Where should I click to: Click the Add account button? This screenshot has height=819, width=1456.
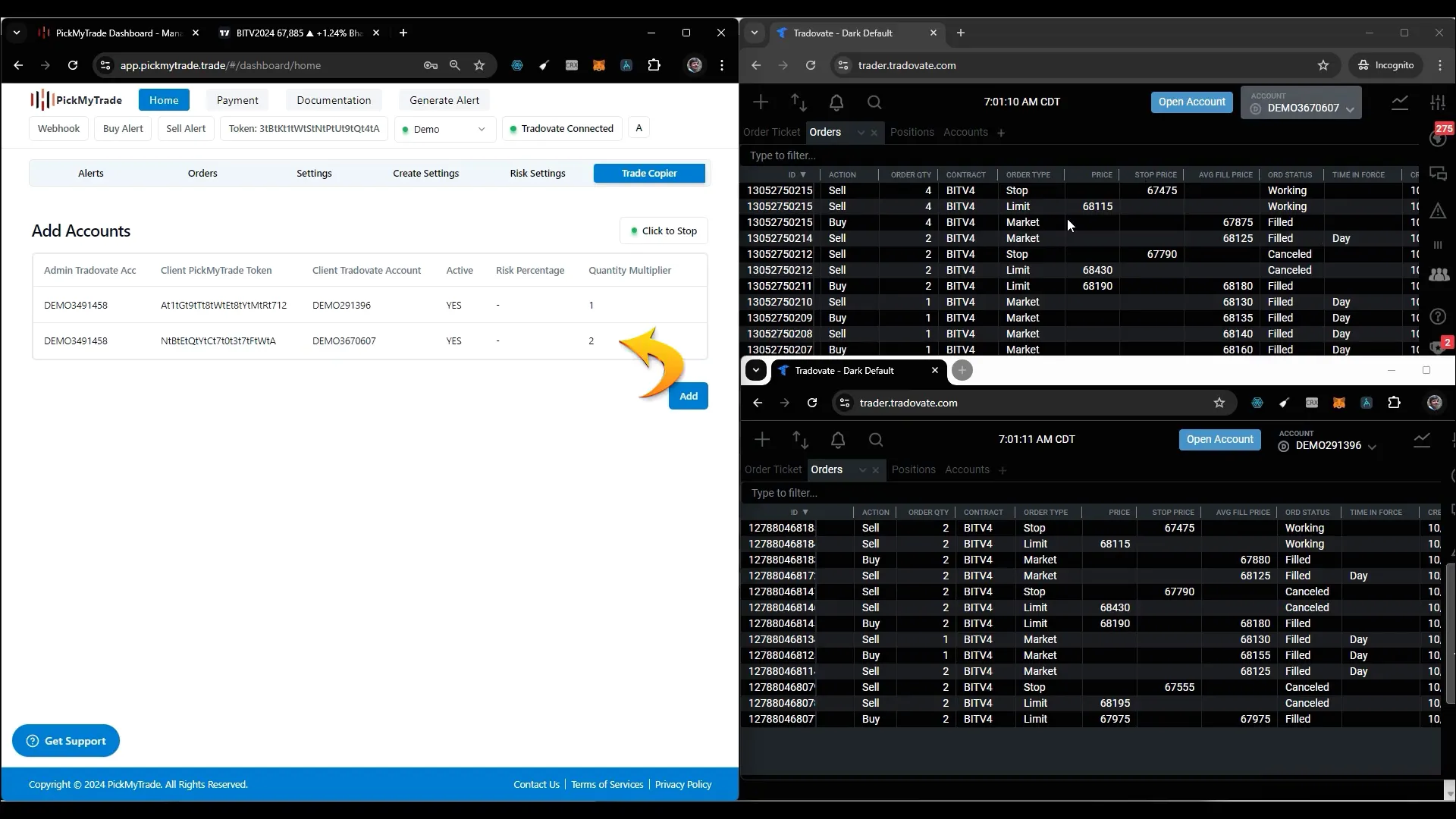(x=689, y=396)
